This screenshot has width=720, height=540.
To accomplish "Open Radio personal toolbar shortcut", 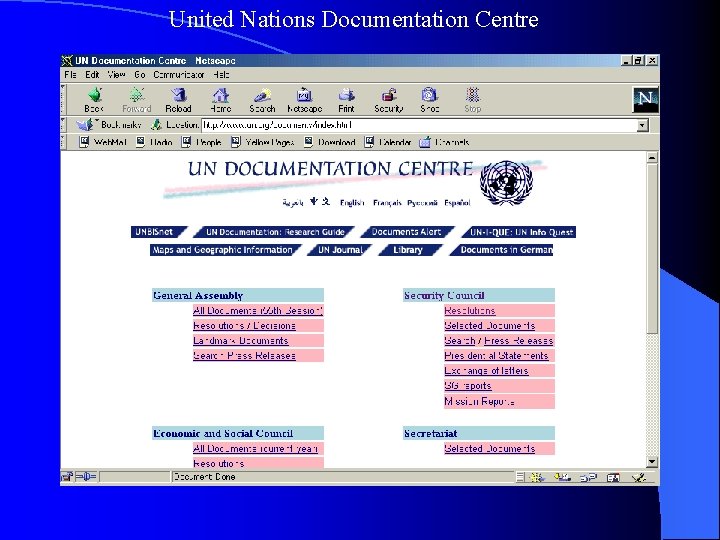I will click(x=155, y=142).
